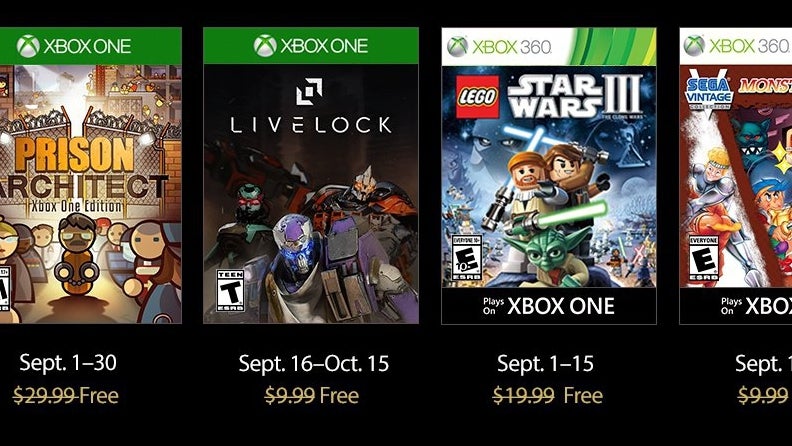The image size is (792, 446).
Task: Click the $29.99 Free price label
Action: [x=66, y=395]
